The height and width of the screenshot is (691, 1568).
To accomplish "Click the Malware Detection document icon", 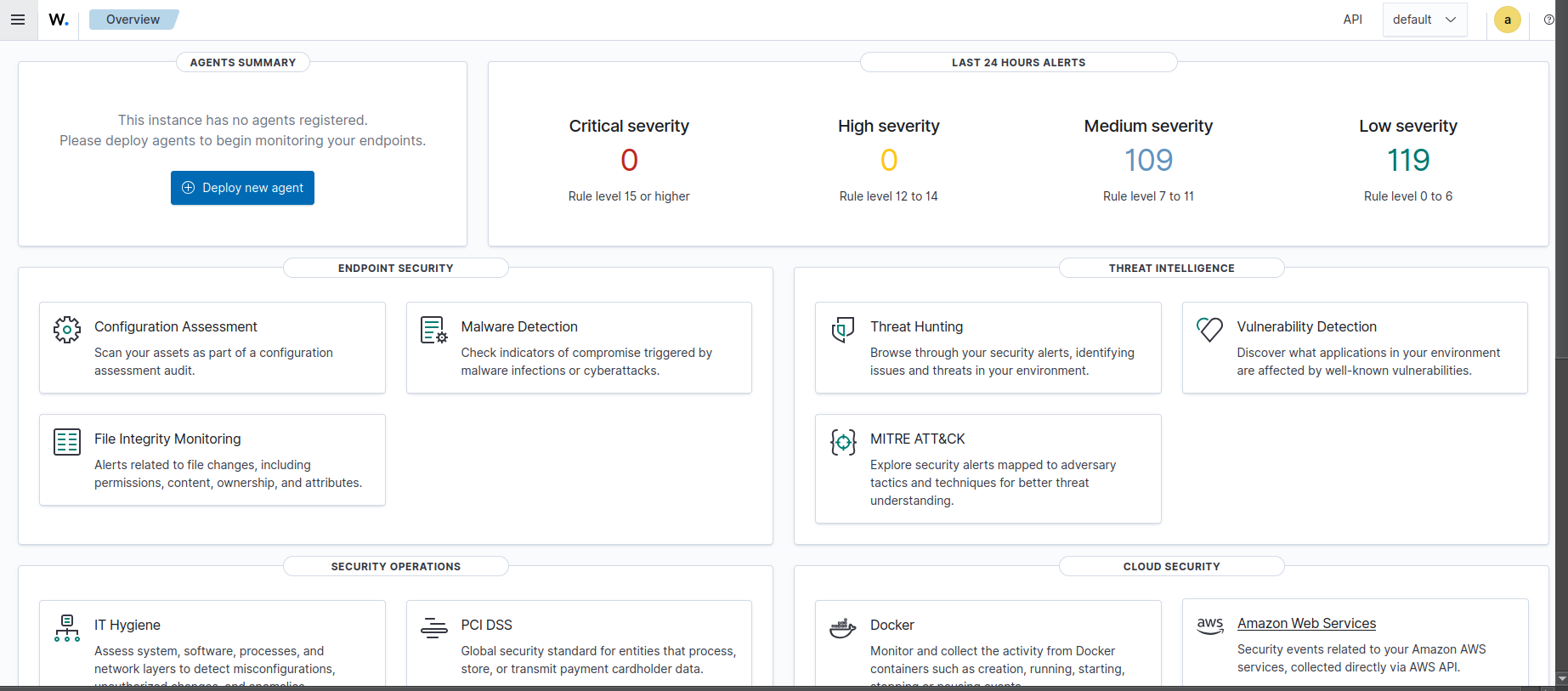I will point(434,329).
